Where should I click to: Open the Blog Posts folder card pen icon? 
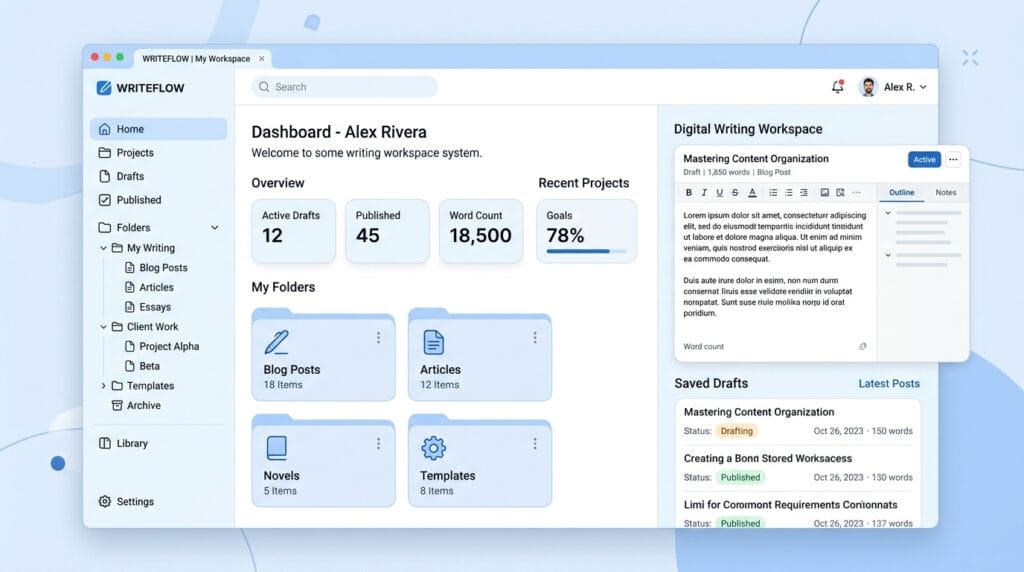277,342
